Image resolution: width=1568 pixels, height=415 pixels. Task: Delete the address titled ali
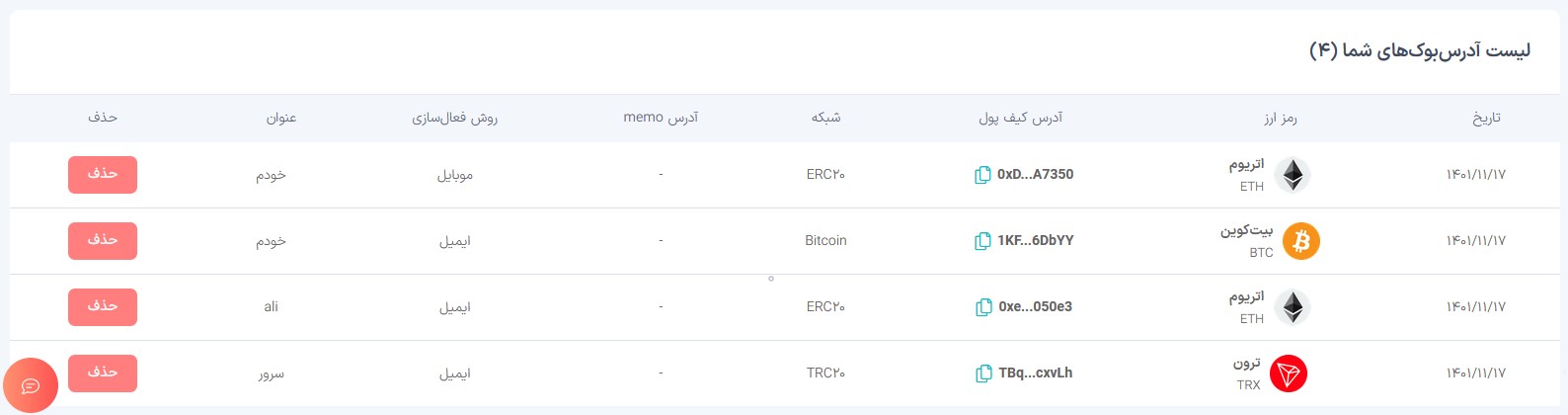pos(103,307)
